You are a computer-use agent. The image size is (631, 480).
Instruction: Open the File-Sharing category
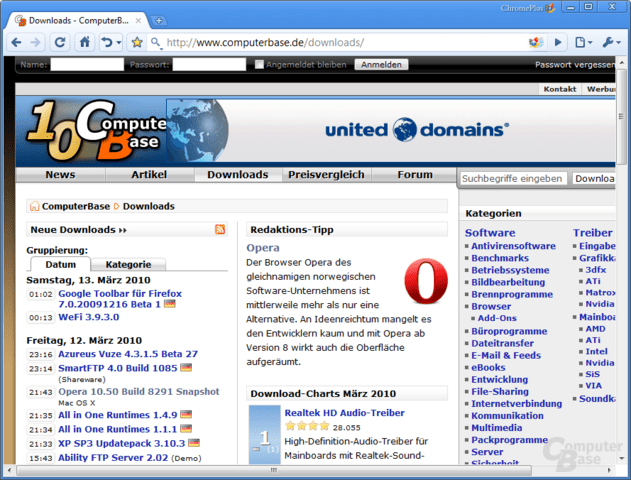(500, 391)
